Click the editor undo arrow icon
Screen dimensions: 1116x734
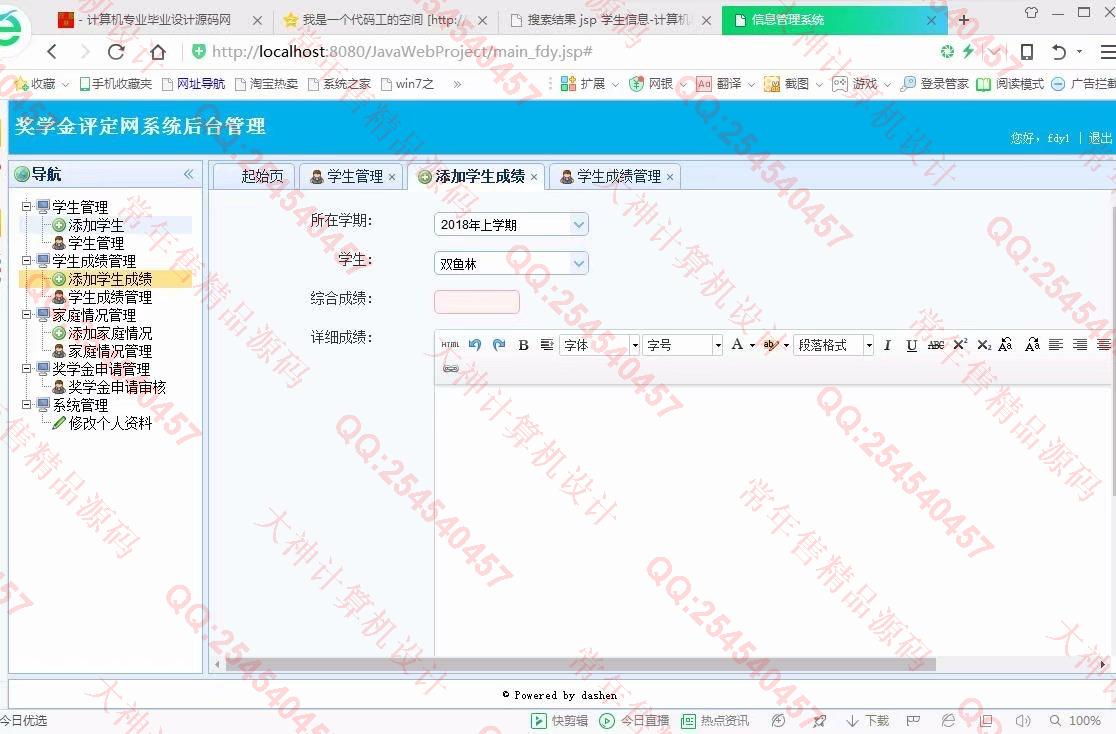475,345
